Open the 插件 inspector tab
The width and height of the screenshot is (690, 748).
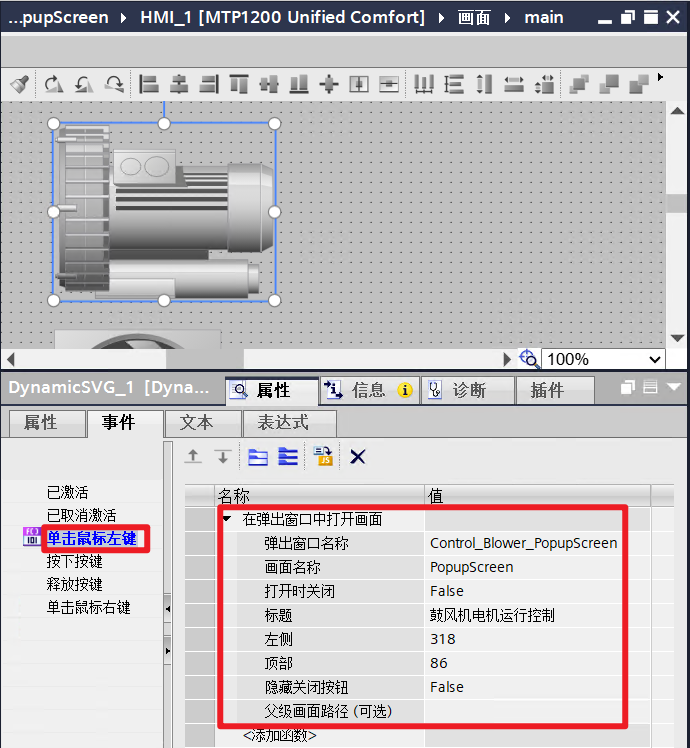[x=555, y=391]
